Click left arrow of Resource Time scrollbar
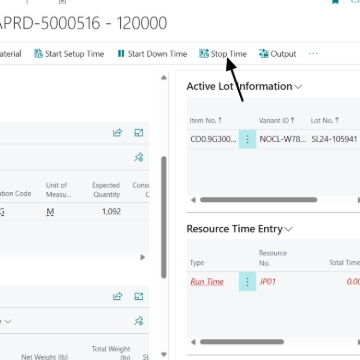Screen dimensions: 360x360 pyautogui.click(x=193, y=342)
